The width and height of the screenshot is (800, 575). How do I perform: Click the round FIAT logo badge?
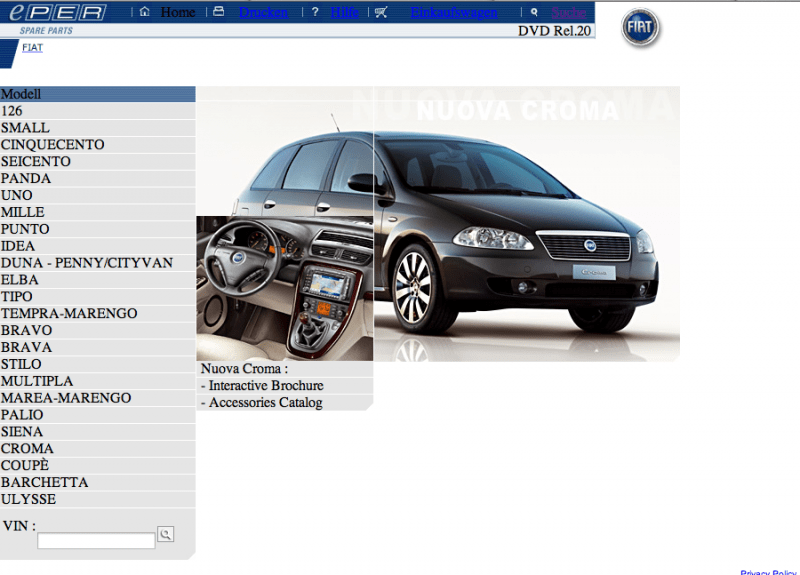(641, 28)
